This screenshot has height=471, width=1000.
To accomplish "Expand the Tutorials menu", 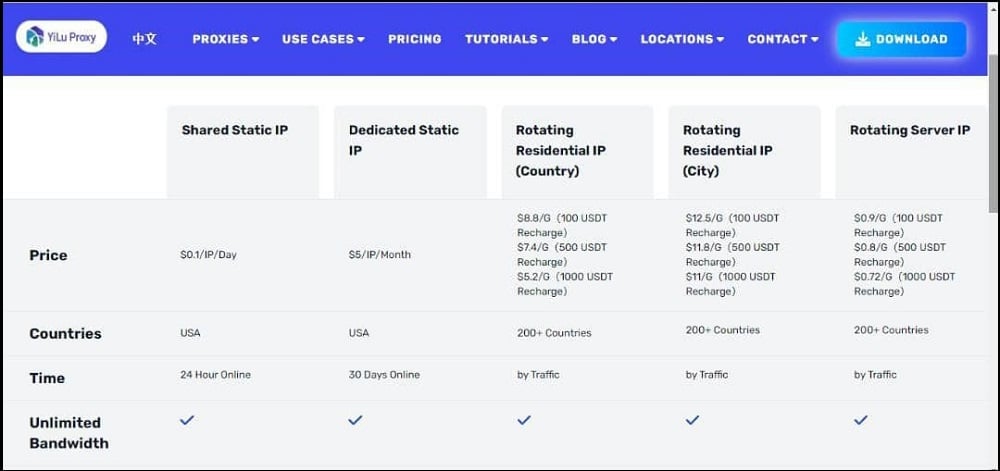I will (x=506, y=39).
